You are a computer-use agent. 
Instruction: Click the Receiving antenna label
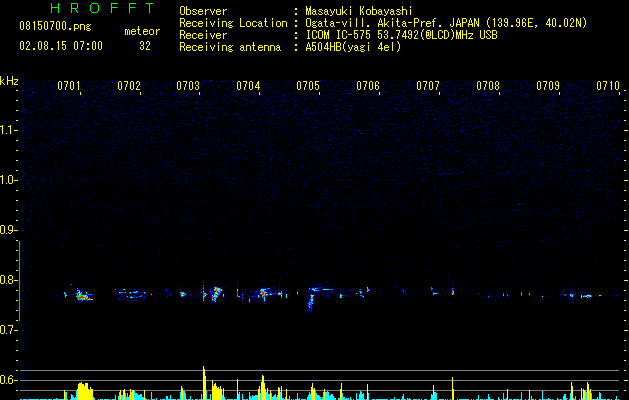(230, 47)
